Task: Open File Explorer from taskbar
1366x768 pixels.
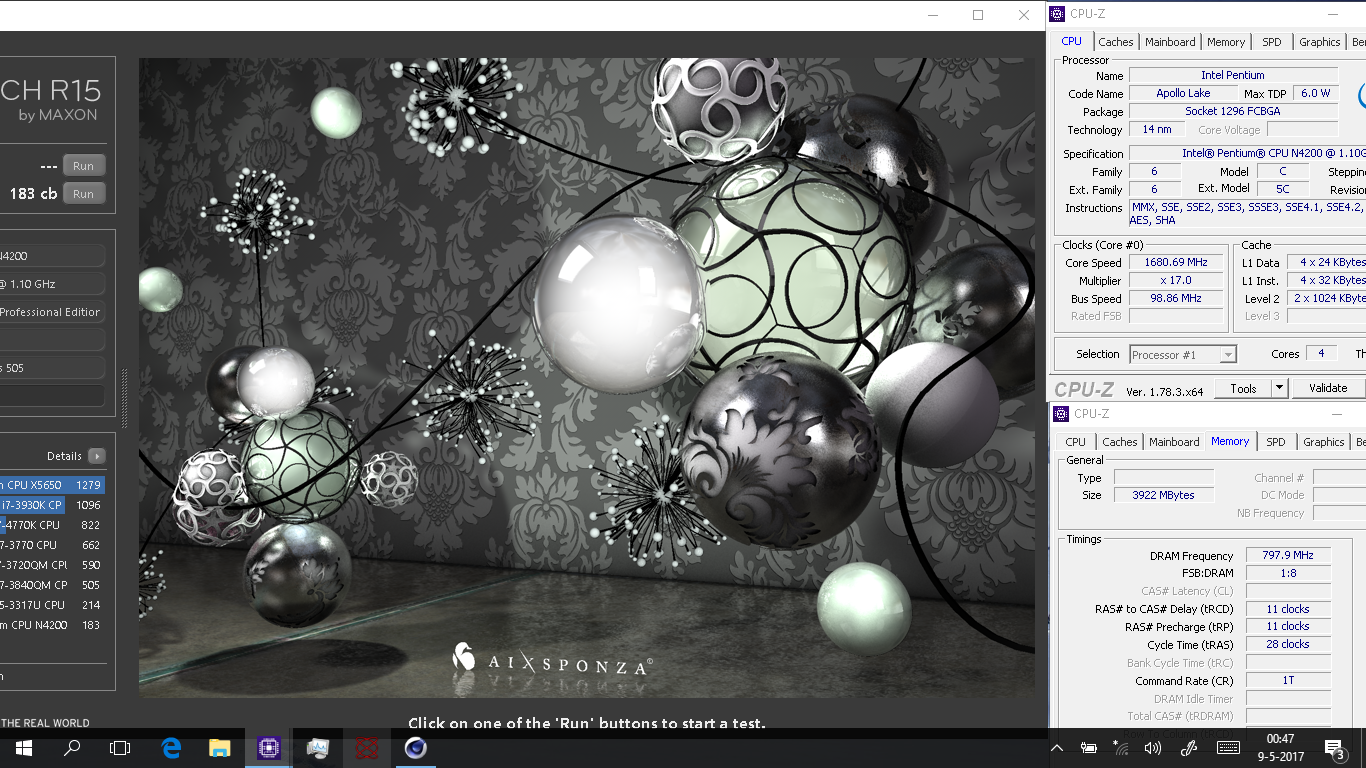Action: click(220, 748)
